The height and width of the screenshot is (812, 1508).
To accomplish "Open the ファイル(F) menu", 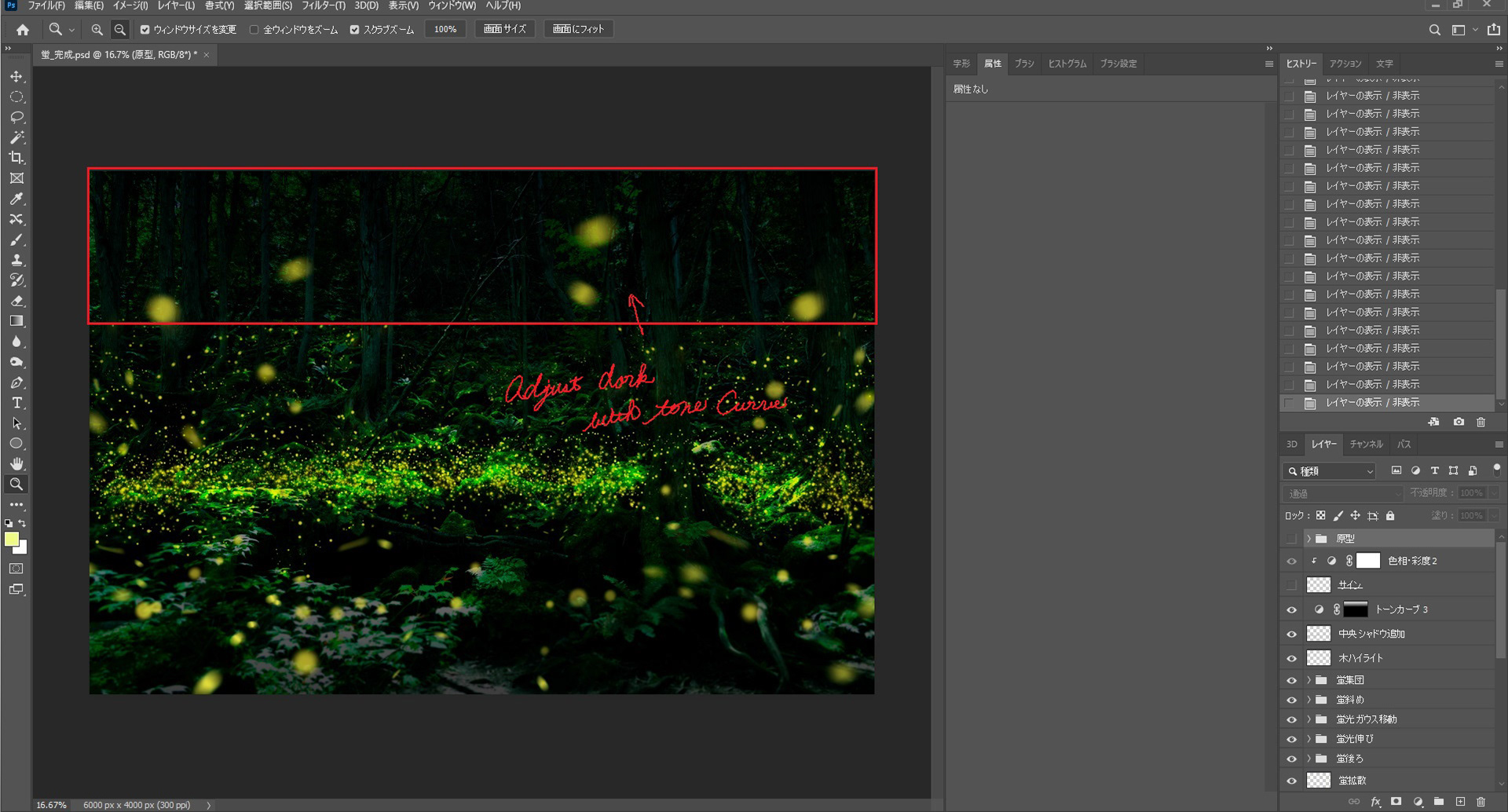I will tap(46, 5).
